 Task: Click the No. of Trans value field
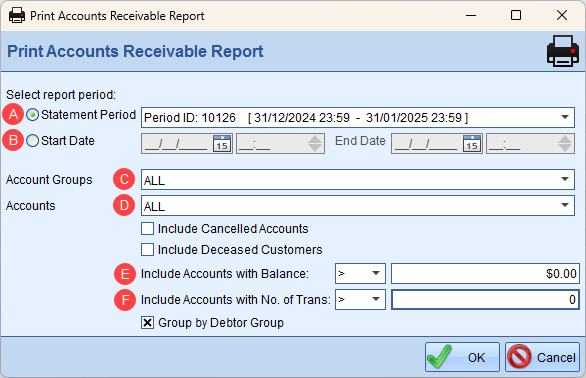485,299
